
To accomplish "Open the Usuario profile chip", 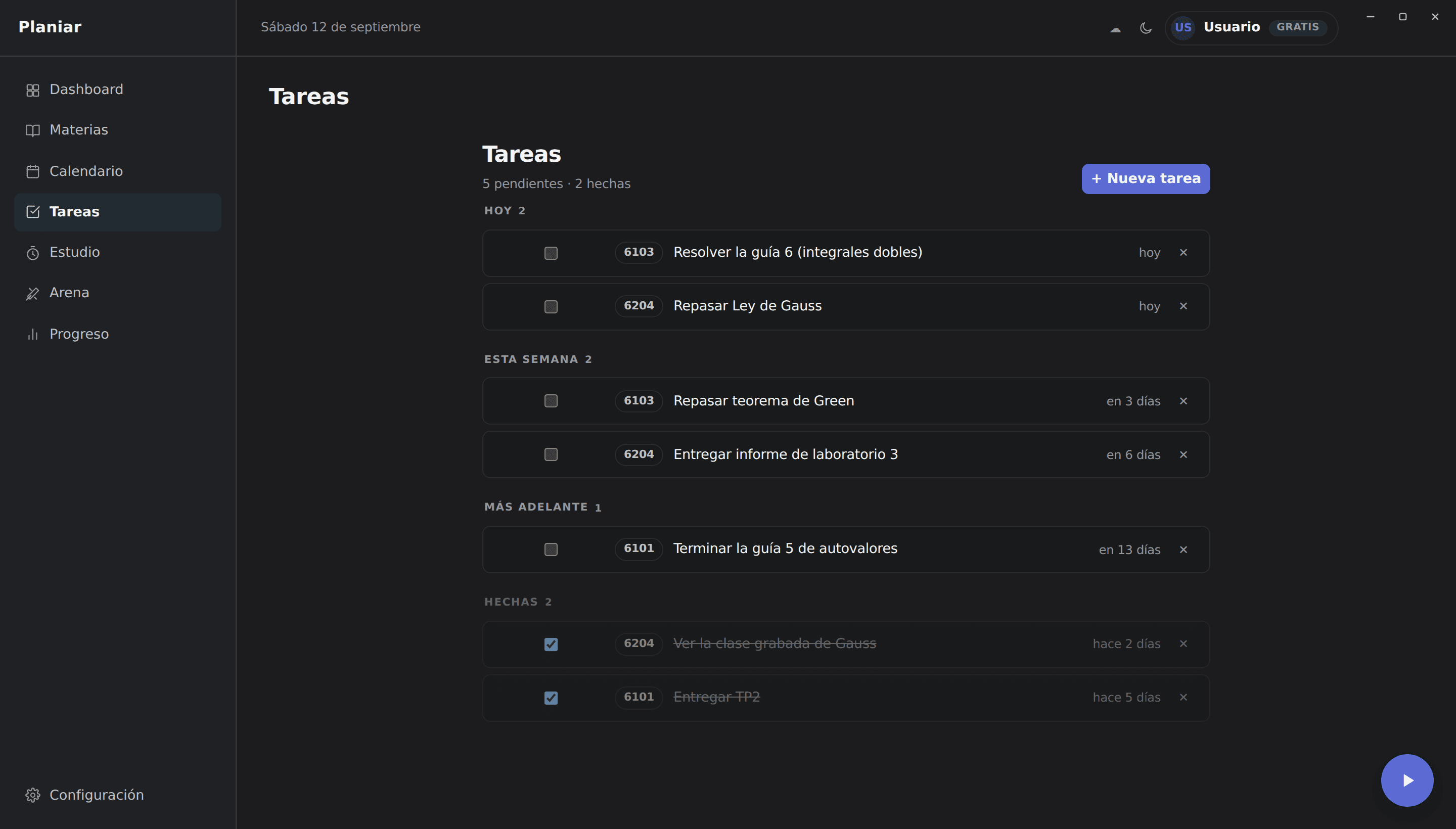I will pyautogui.click(x=1251, y=28).
